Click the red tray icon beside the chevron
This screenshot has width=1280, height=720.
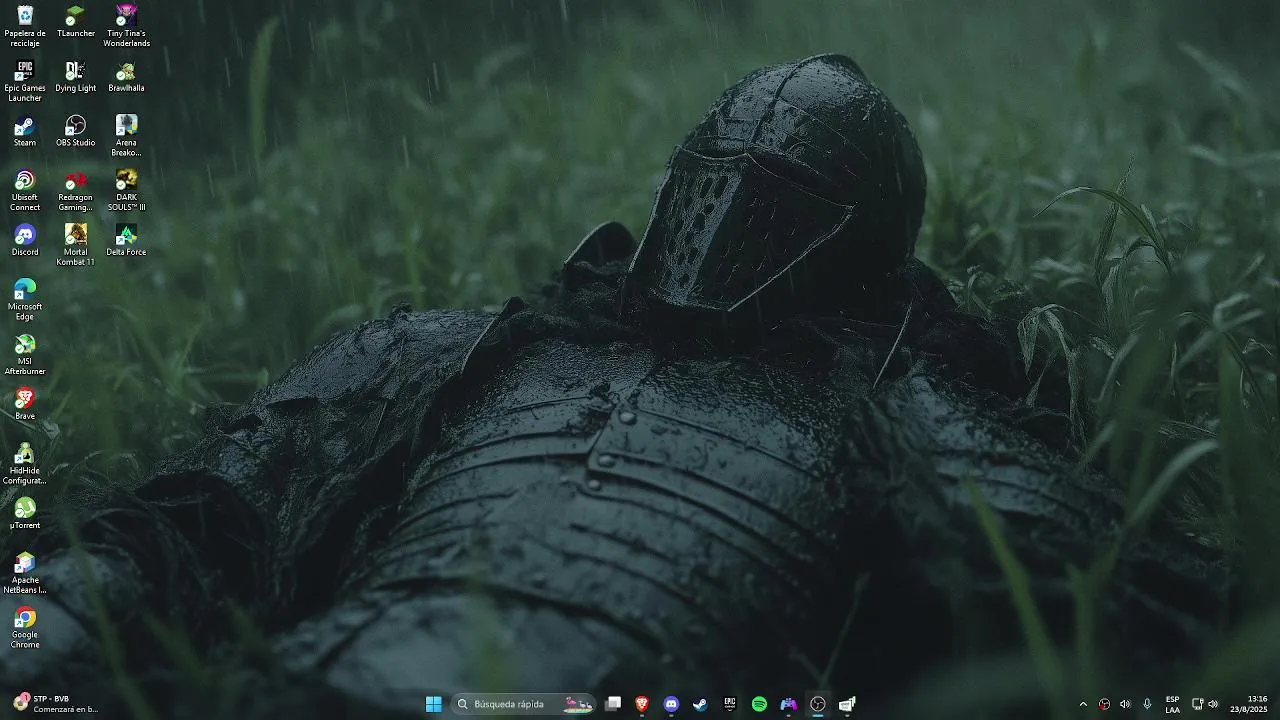coord(1104,704)
